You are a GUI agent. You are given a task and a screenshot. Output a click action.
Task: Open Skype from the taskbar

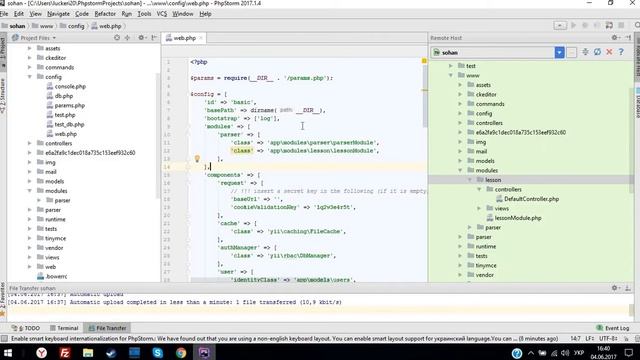click(x=158, y=353)
